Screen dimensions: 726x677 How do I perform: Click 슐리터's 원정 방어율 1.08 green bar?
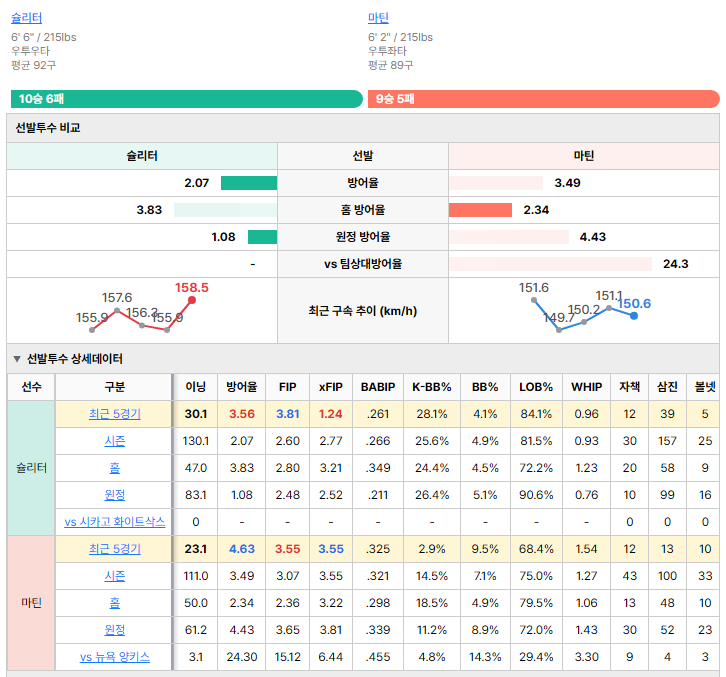263,237
